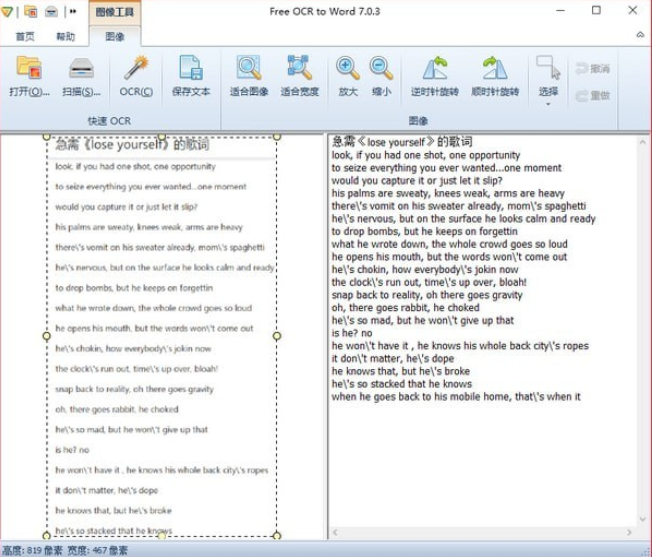
Task: Collapse the ribbon with the up arrow
Action: pyautogui.click(x=640, y=35)
